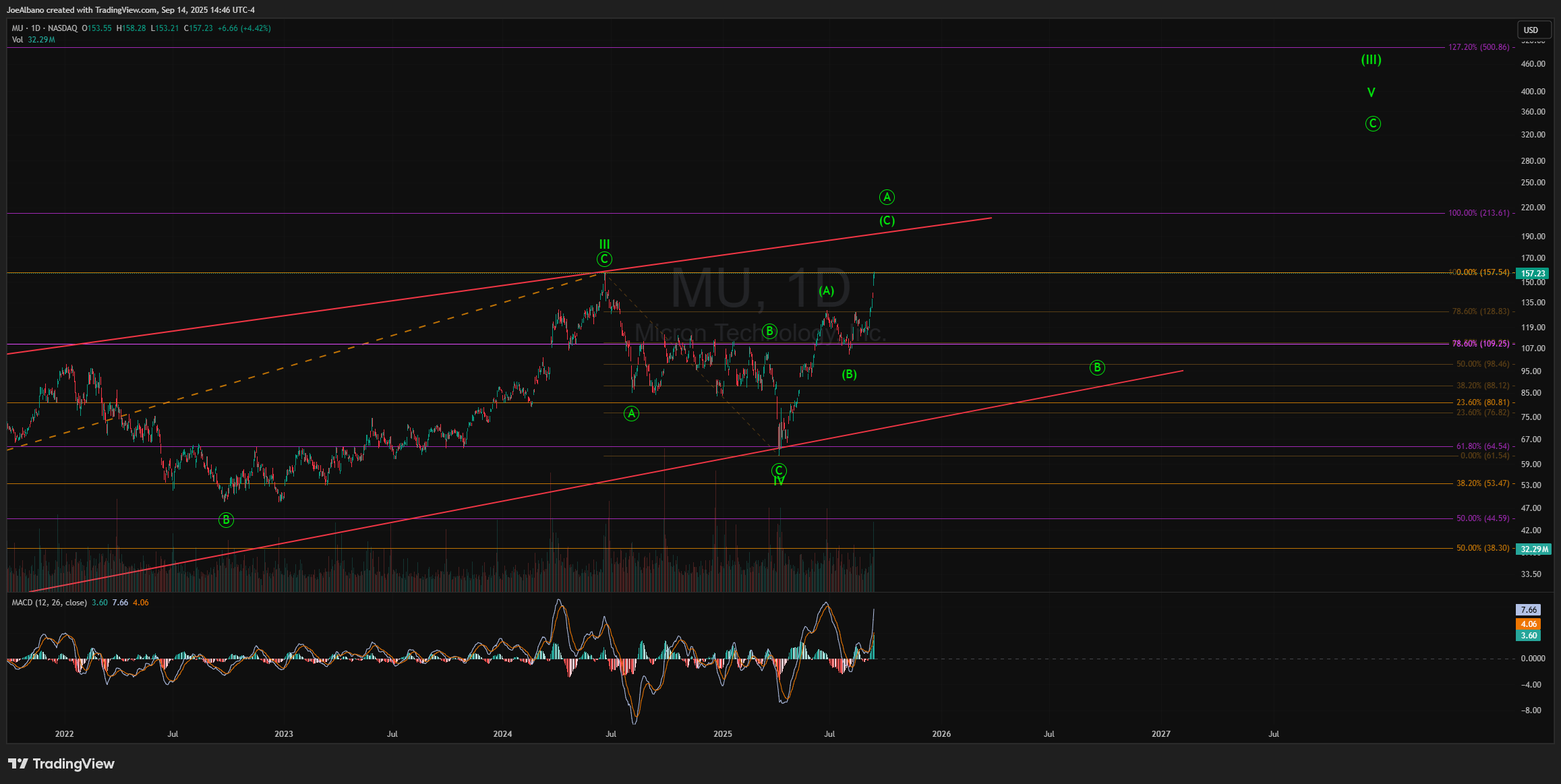Select the circled B label below the 2022 low
This screenshot has width=1561, height=784.
tap(226, 520)
